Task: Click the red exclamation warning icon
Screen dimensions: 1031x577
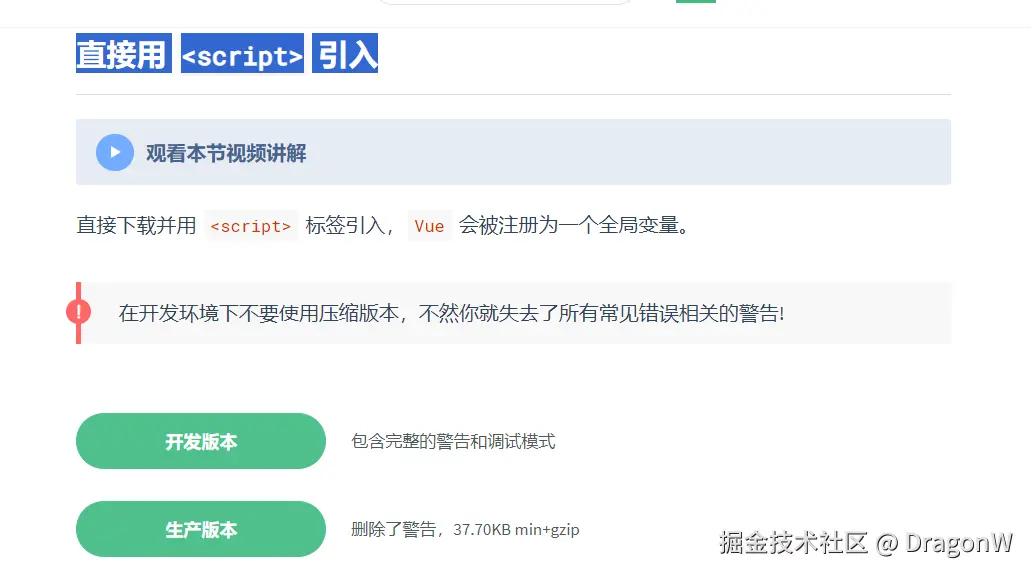Action: pos(78,312)
